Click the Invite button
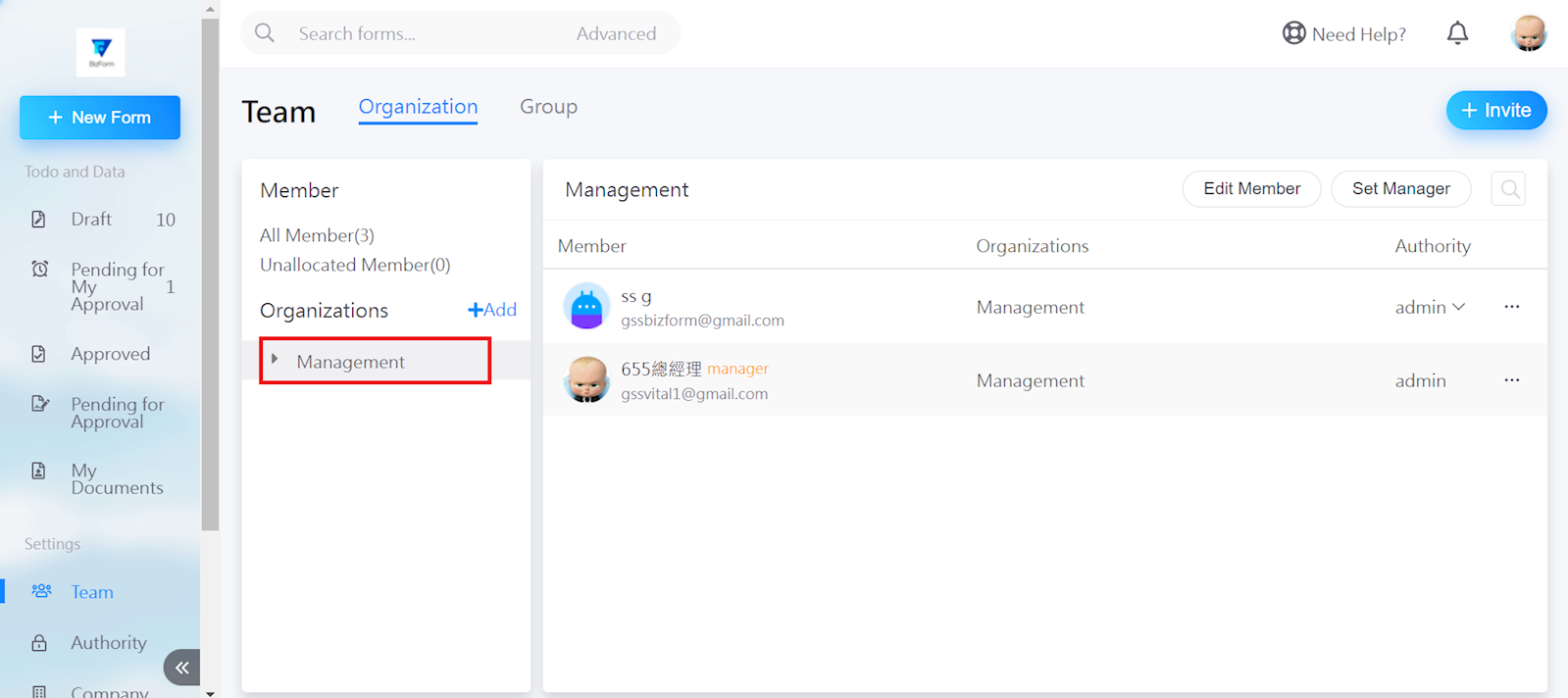 tap(1495, 111)
